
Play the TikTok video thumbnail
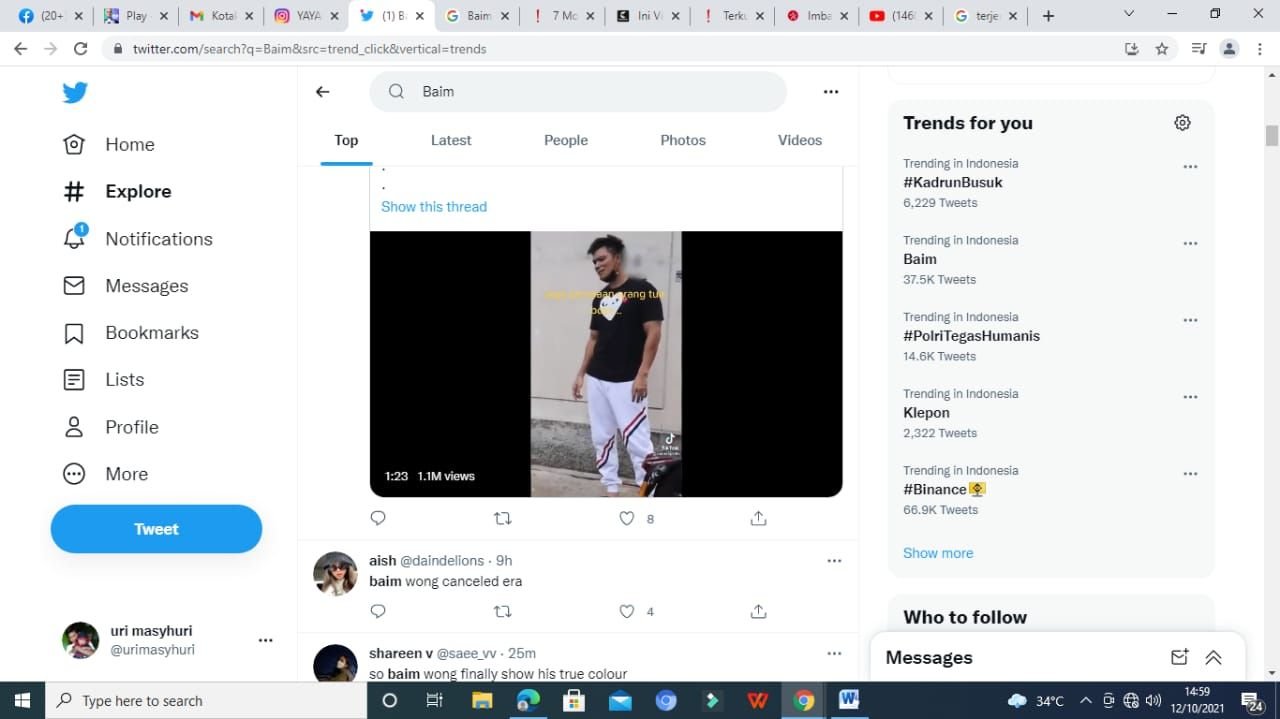[x=606, y=364]
